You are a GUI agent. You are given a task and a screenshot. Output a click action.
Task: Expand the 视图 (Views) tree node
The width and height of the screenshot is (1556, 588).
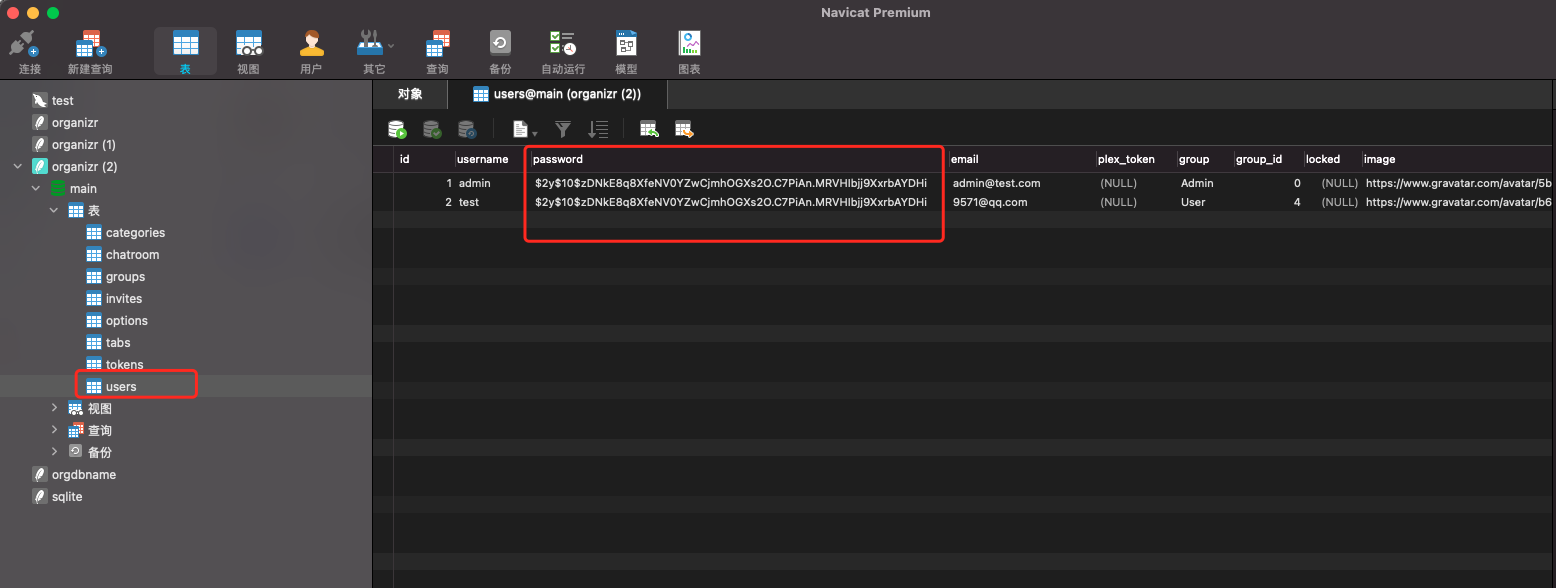point(55,409)
